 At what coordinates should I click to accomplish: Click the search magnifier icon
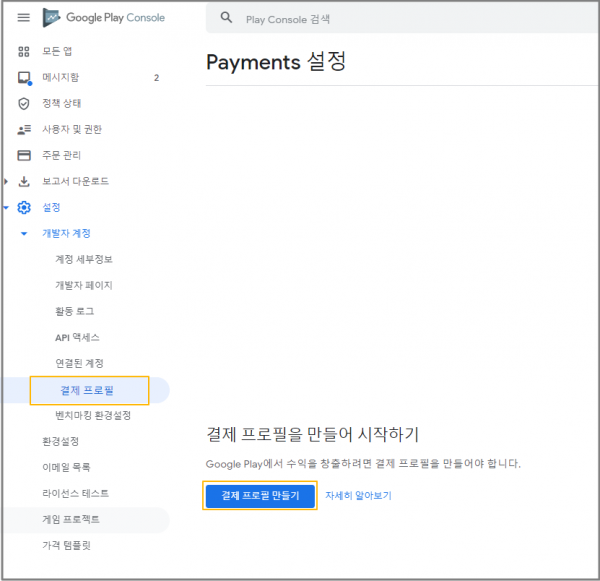click(226, 18)
